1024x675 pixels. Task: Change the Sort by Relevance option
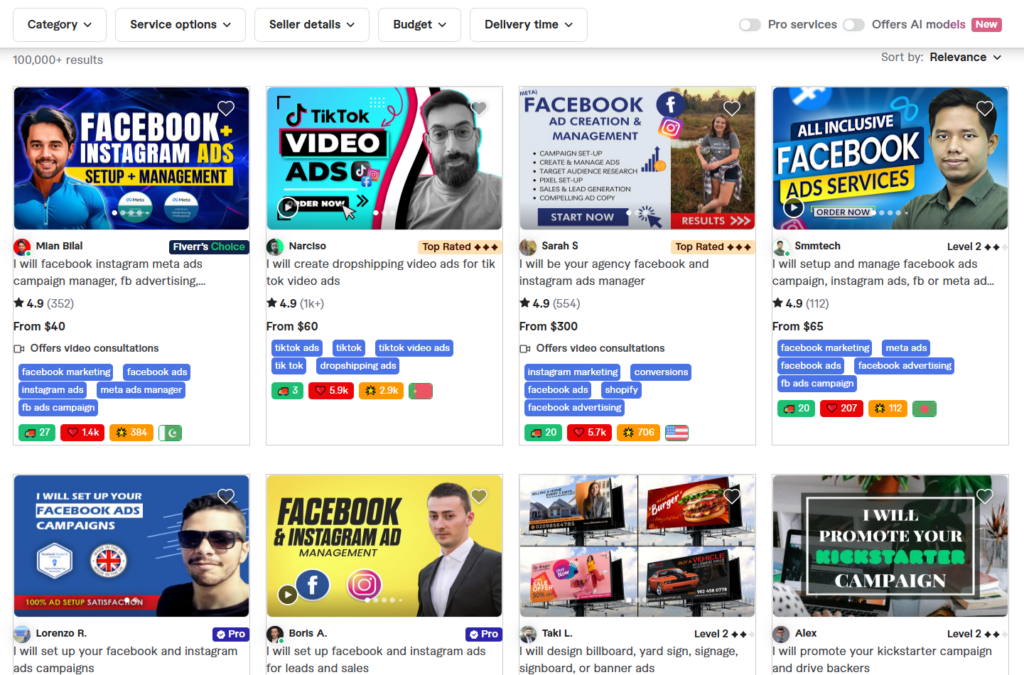pos(965,57)
